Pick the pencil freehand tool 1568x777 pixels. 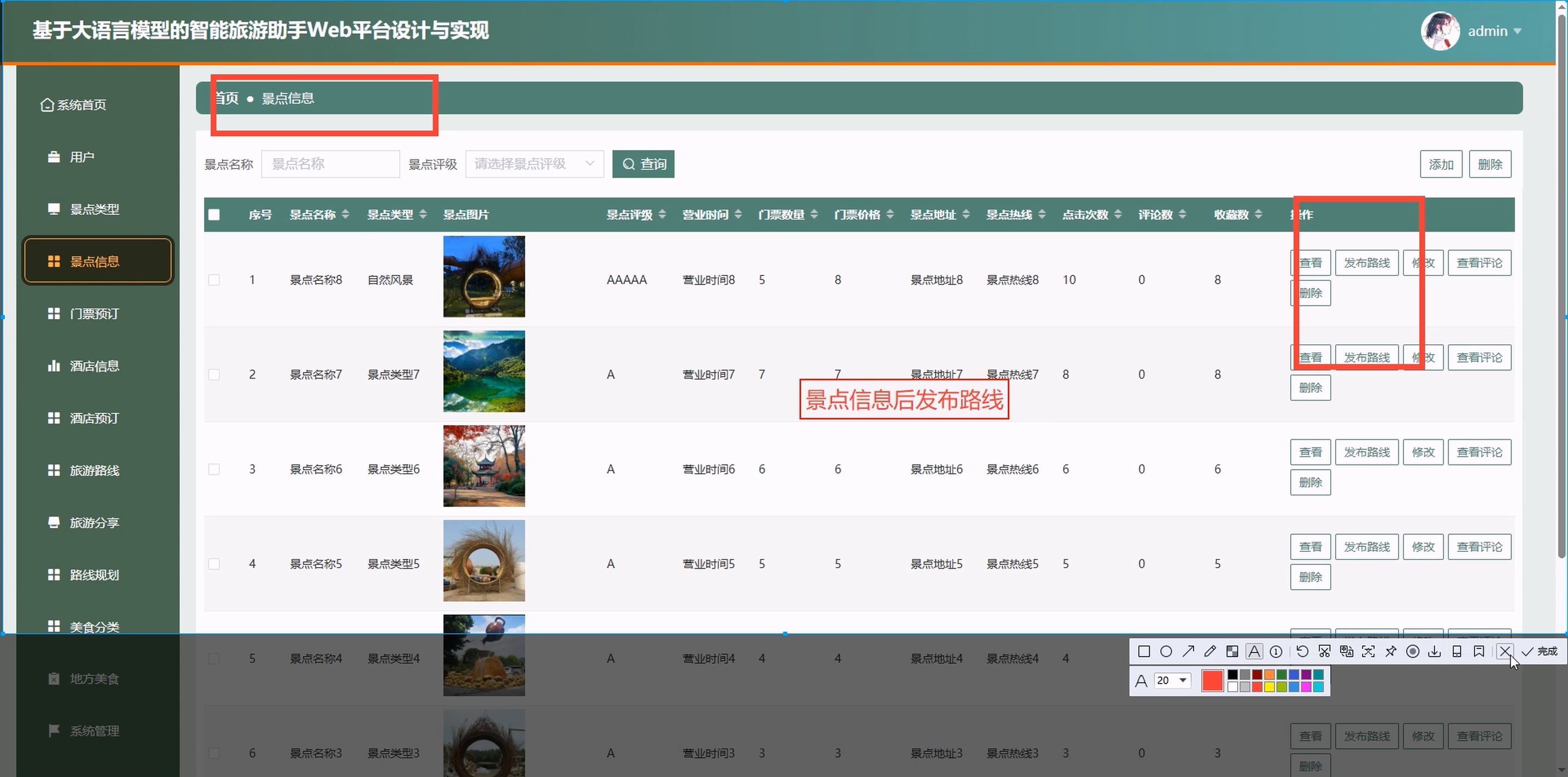(1210, 652)
